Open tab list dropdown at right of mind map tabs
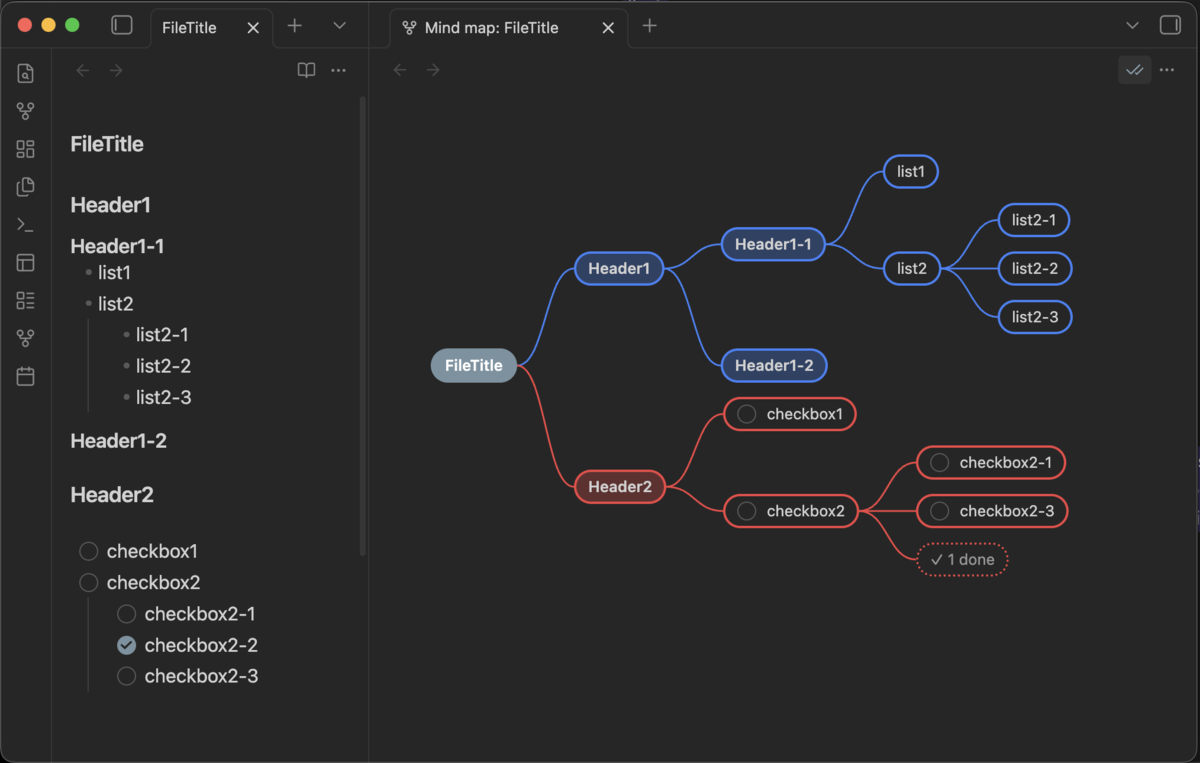Image resolution: width=1200 pixels, height=763 pixels. (1132, 26)
